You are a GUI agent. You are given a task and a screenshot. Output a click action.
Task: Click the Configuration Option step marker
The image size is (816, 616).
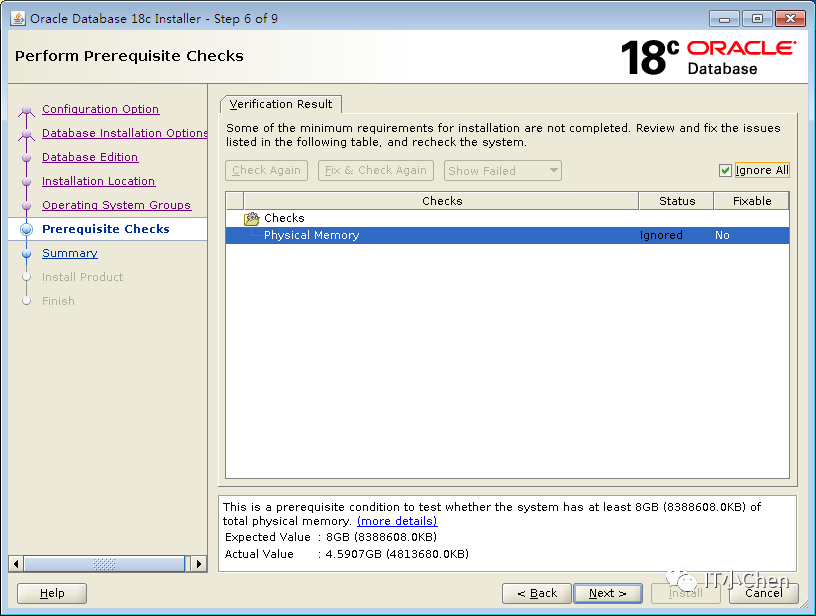click(x=26, y=110)
